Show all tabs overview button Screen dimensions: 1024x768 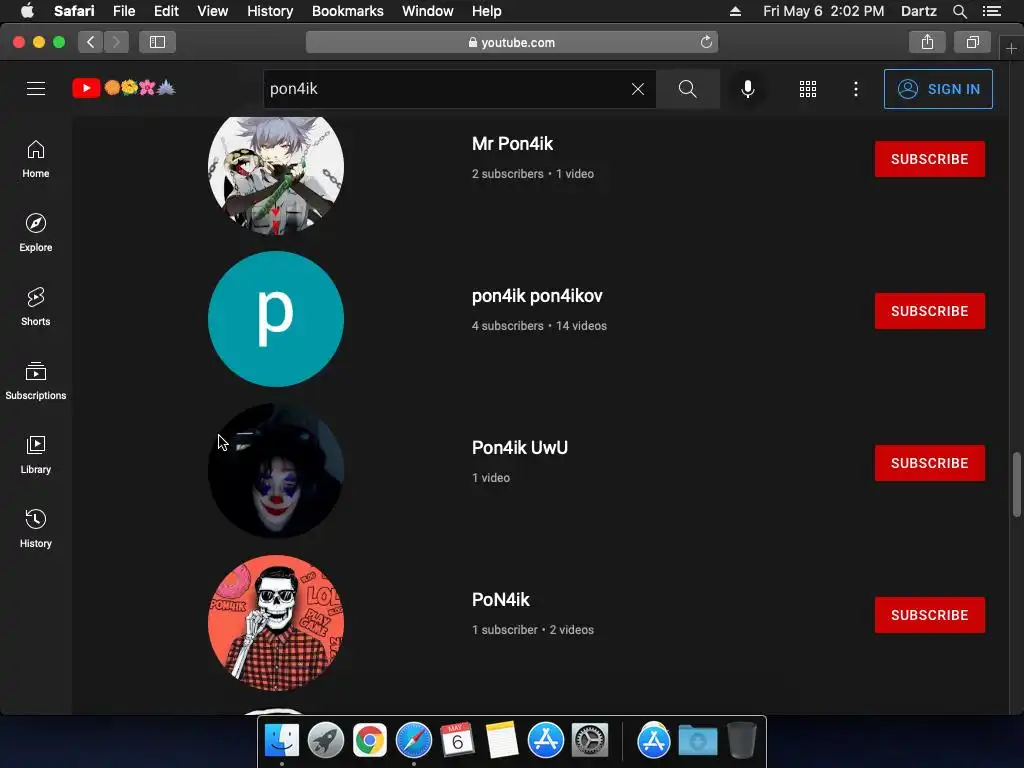coord(972,42)
